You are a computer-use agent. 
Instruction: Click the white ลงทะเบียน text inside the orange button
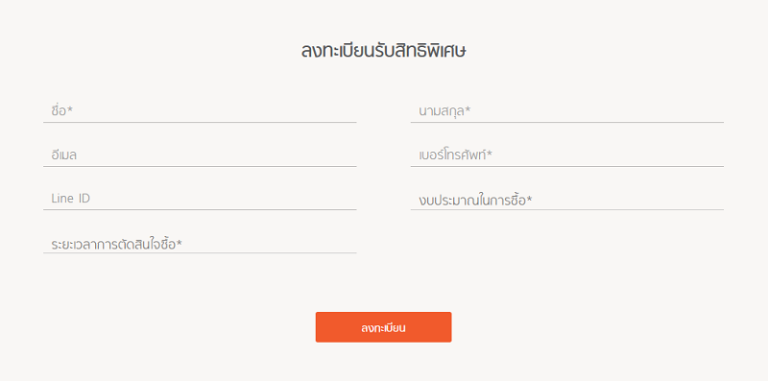tap(384, 328)
